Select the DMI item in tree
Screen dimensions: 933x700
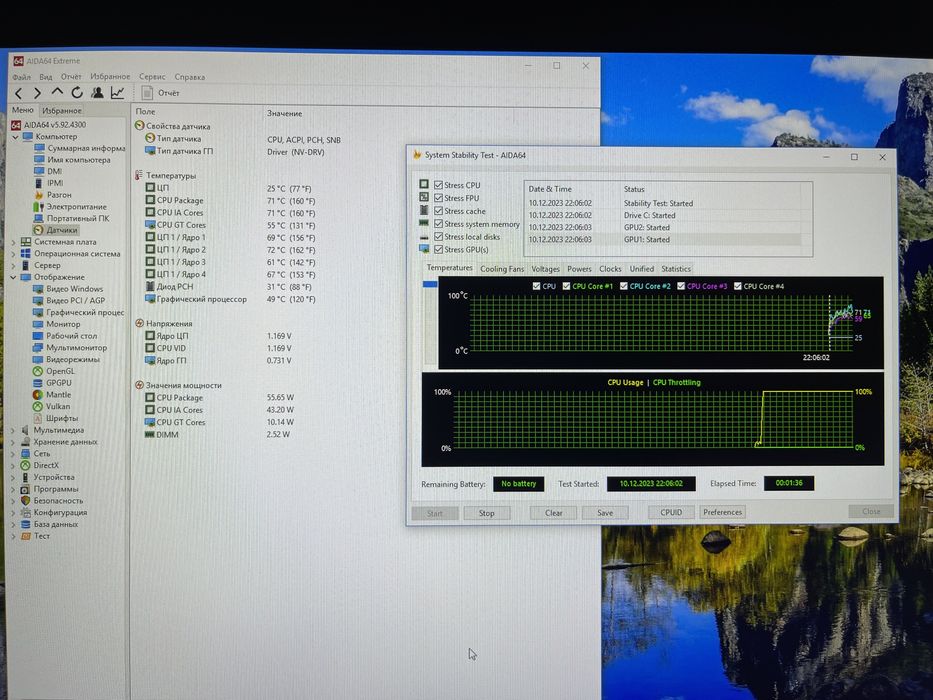48,171
